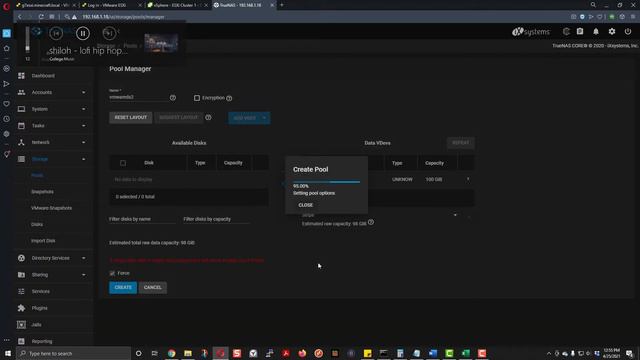This screenshot has height=360, width=640.
Task: Click the iXsystems logo
Action: (x=531, y=32)
